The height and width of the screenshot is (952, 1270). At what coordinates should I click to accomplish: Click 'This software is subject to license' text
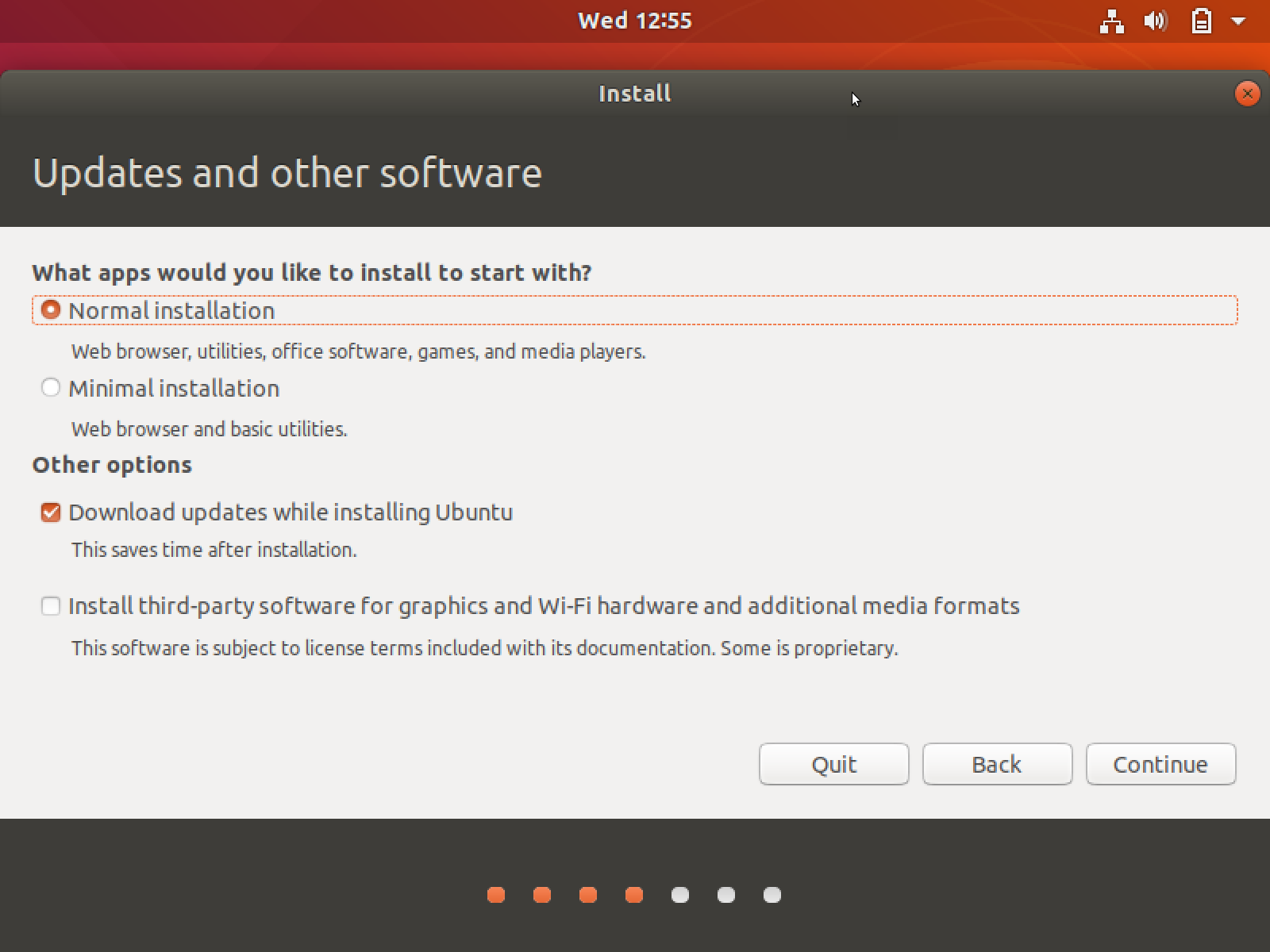pyautogui.click(x=485, y=648)
